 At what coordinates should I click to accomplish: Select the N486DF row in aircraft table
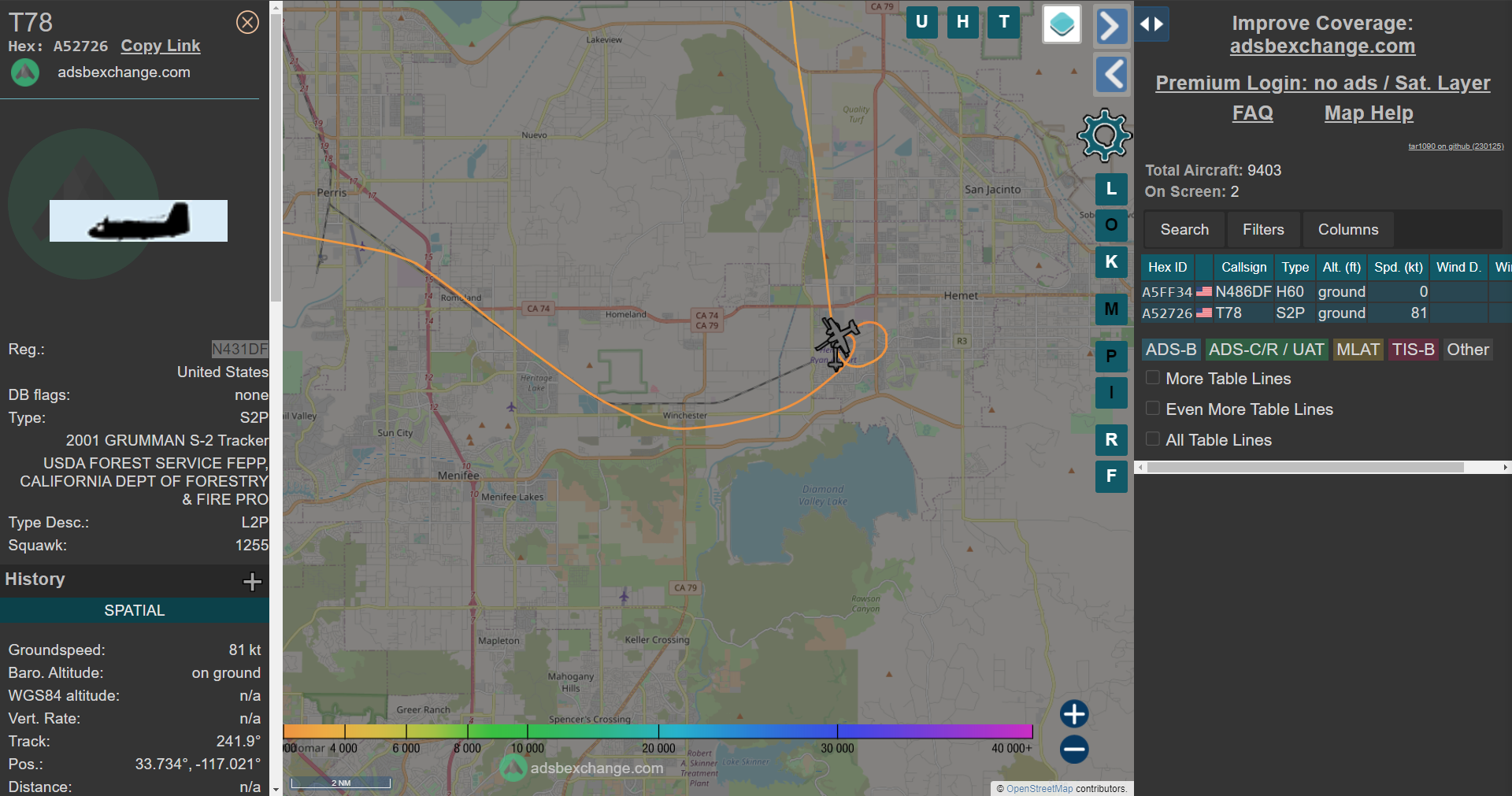pyautogui.click(x=1326, y=291)
